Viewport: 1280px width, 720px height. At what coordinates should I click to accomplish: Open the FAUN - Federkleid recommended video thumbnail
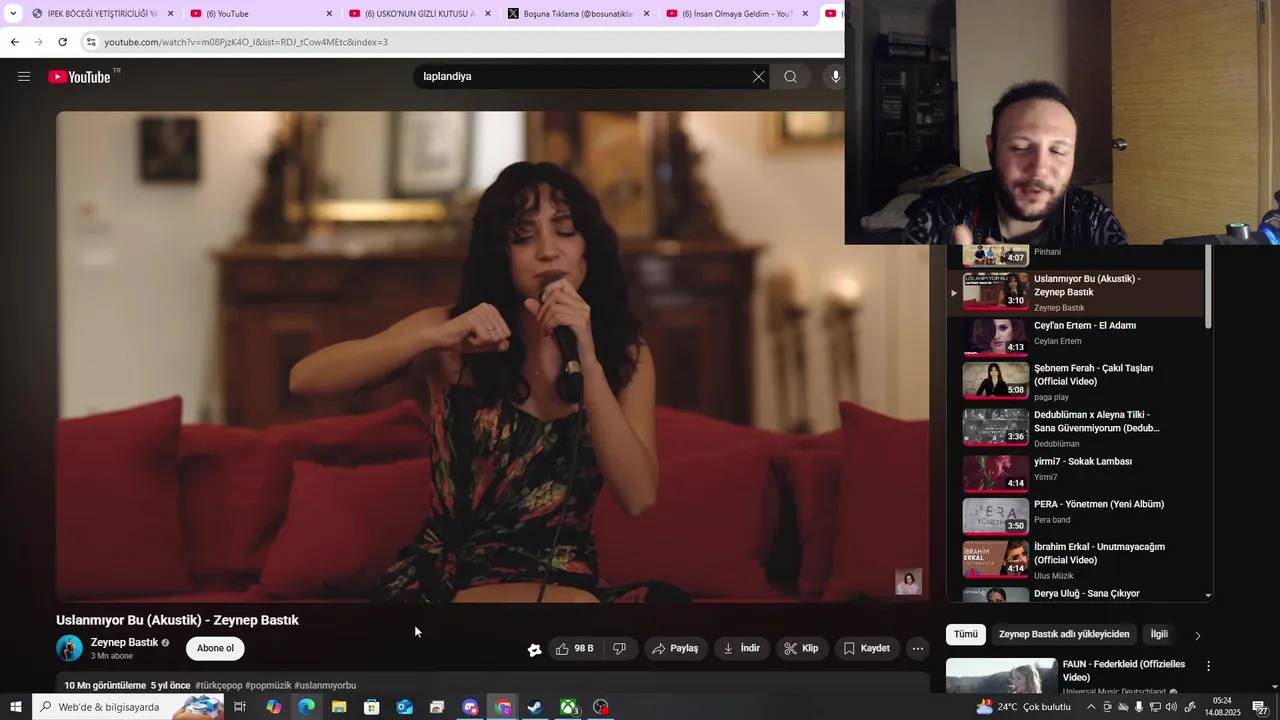pyautogui.click(x=1001, y=676)
